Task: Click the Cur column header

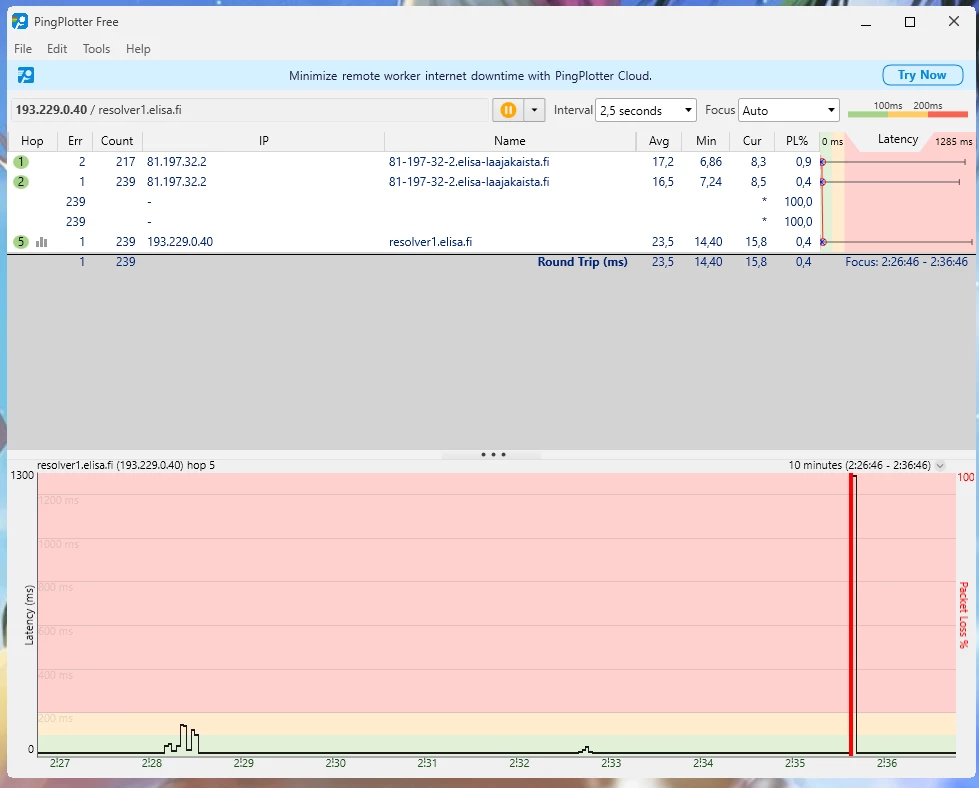Action: pyautogui.click(x=752, y=141)
